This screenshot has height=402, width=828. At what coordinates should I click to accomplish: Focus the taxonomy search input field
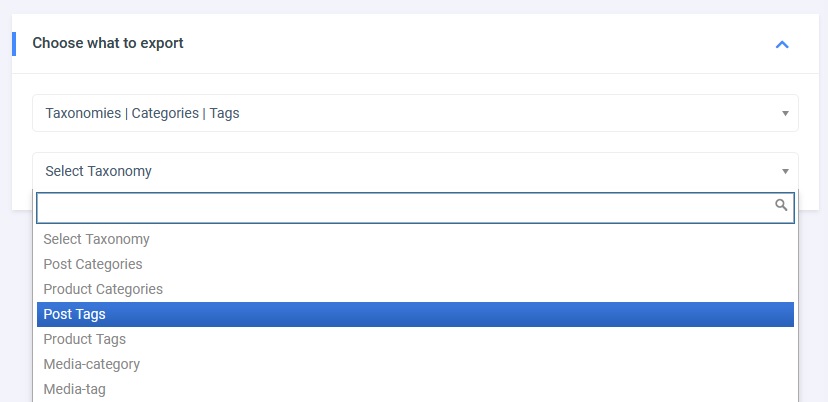[x=400, y=207]
